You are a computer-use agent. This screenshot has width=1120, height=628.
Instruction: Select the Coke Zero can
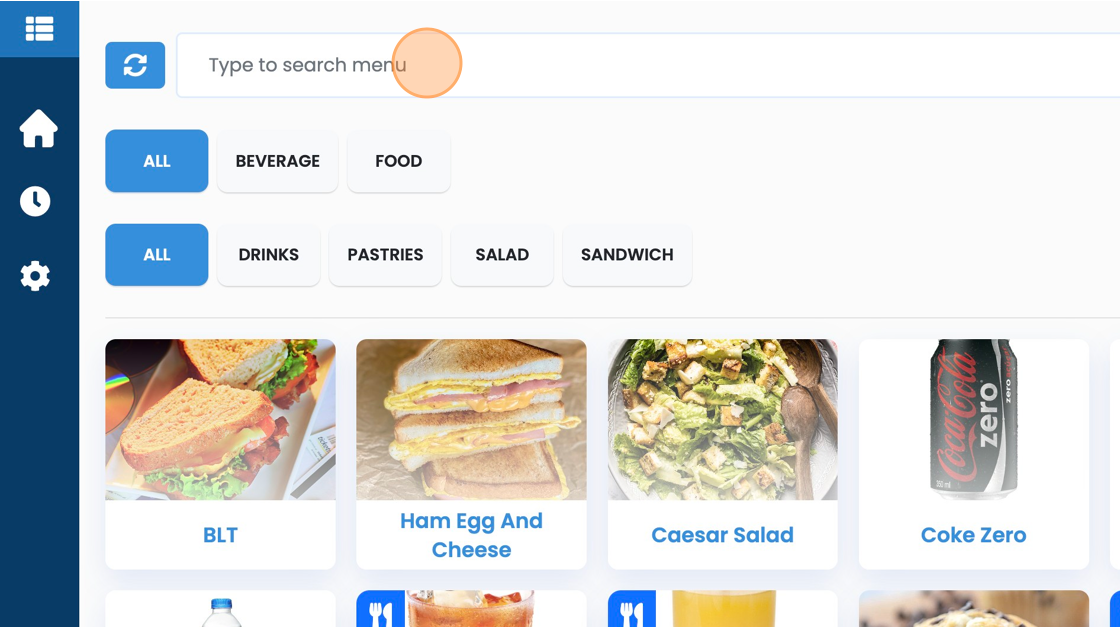(x=973, y=420)
